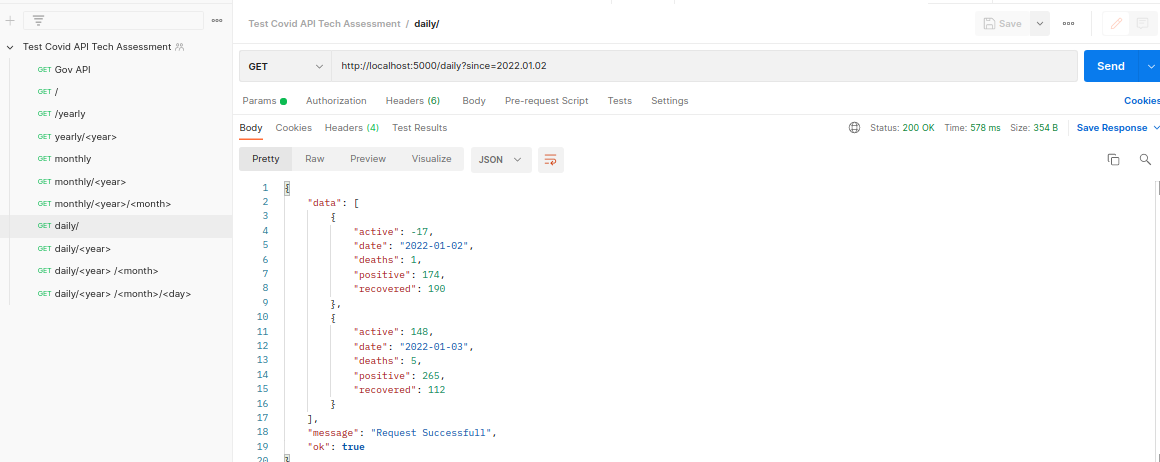Viewport: 1160px width, 462px height.
Task: Click the Save button disk icon
Action: click(x=989, y=24)
